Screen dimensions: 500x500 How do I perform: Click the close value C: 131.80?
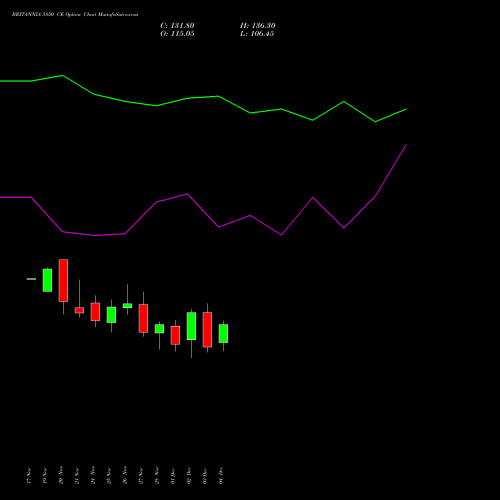pyautogui.click(x=177, y=26)
